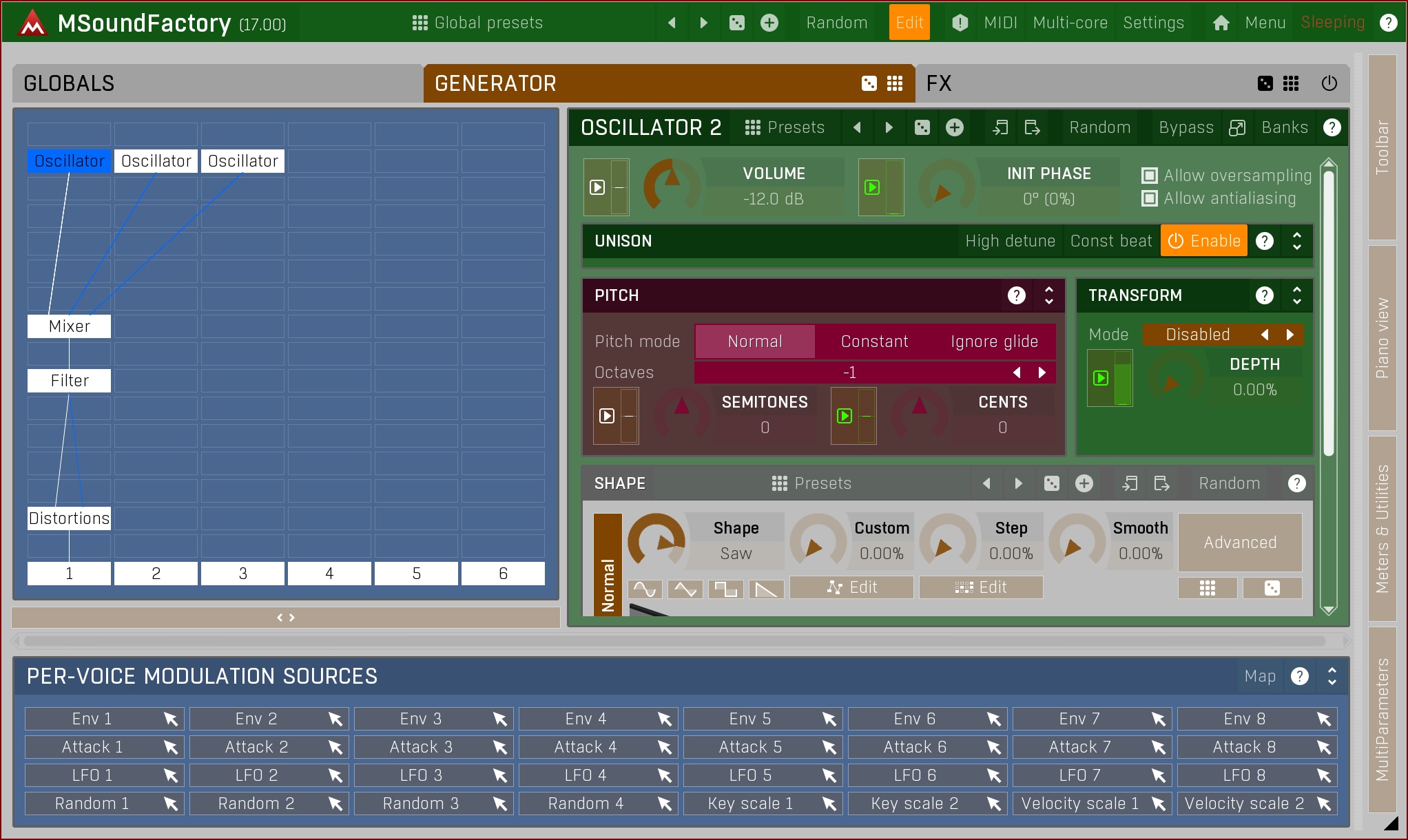1408x840 pixels.
Task: Select the sine wave shape icon
Action: (x=645, y=589)
